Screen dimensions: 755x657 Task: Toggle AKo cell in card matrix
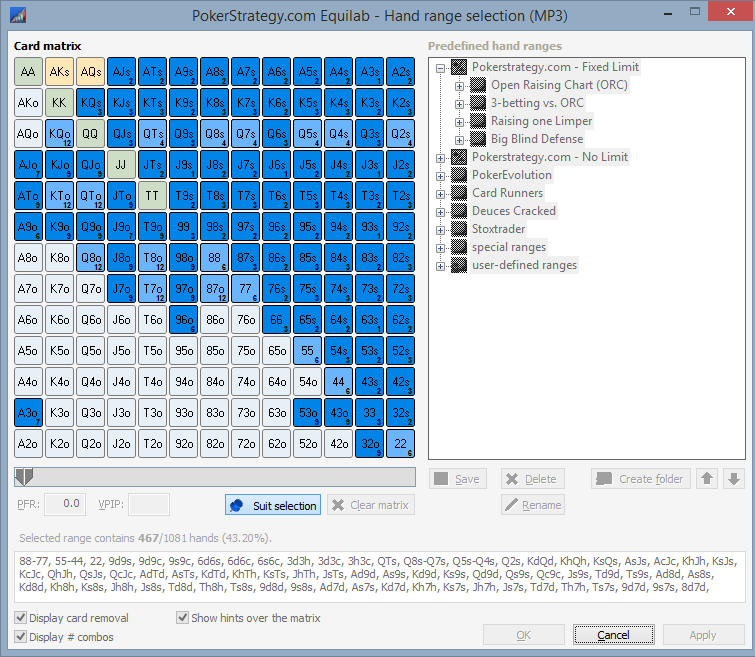tap(28, 103)
